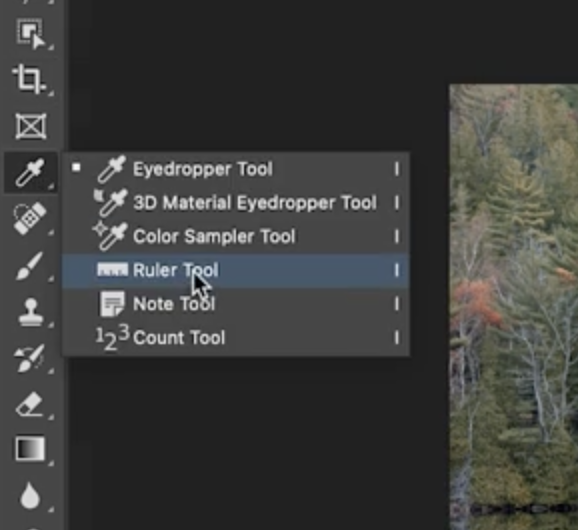This screenshot has width=578, height=530.
Task: Choose Note Tool from the flyout
Action: pos(236,304)
